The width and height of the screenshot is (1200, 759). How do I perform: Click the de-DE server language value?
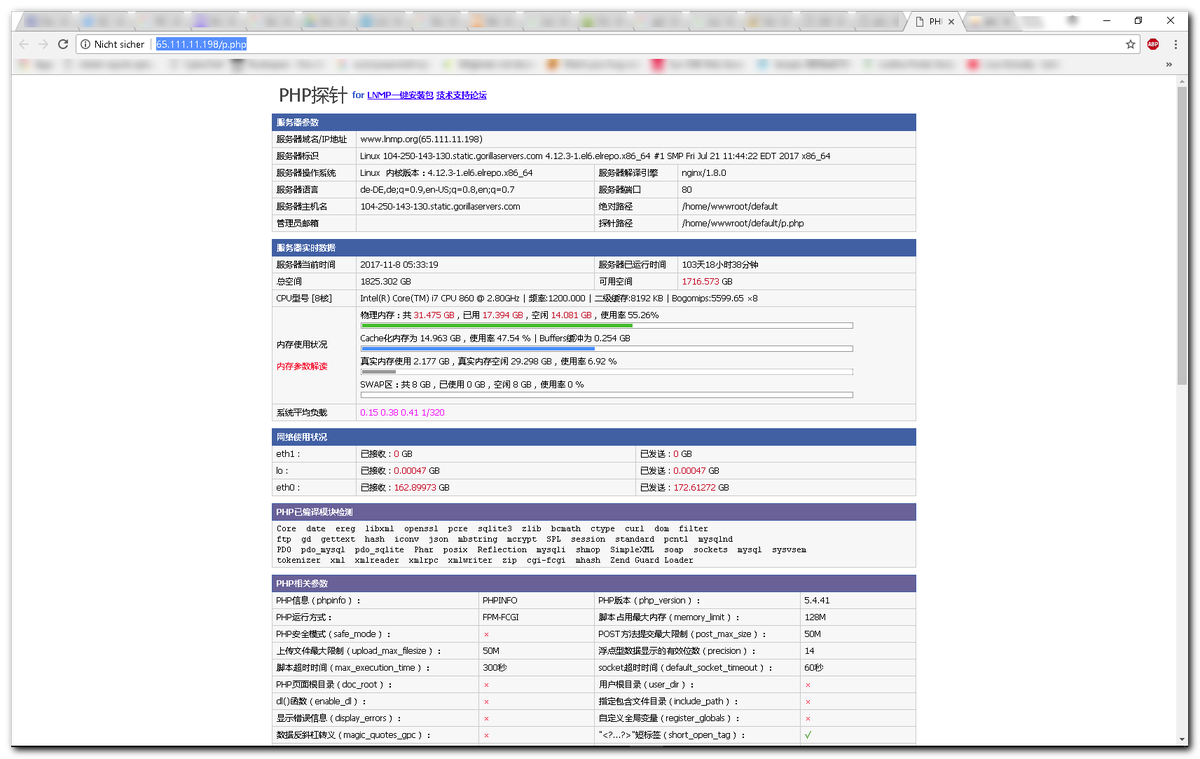click(x=438, y=189)
